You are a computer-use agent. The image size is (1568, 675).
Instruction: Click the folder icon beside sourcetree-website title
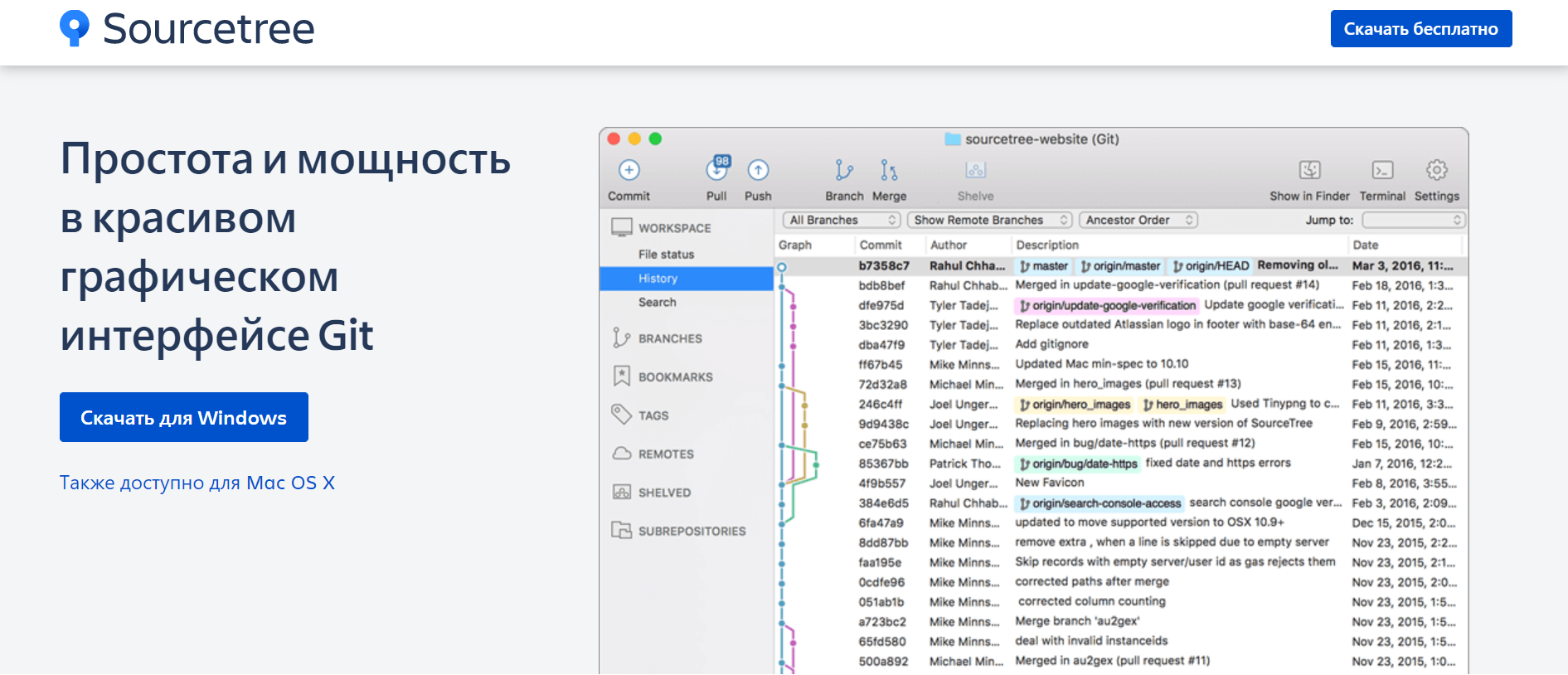click(x=953, y=139)
